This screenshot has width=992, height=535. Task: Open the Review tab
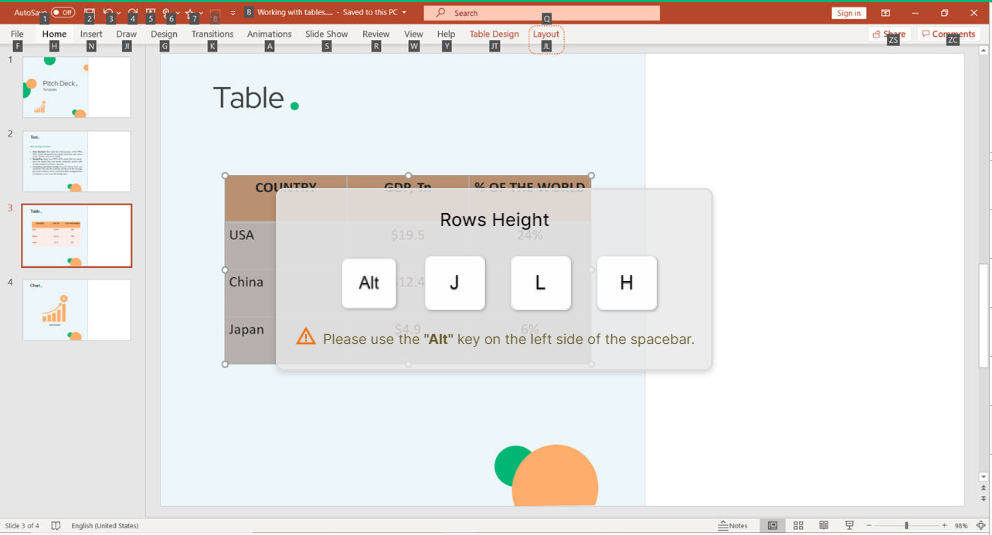(376, 34)
